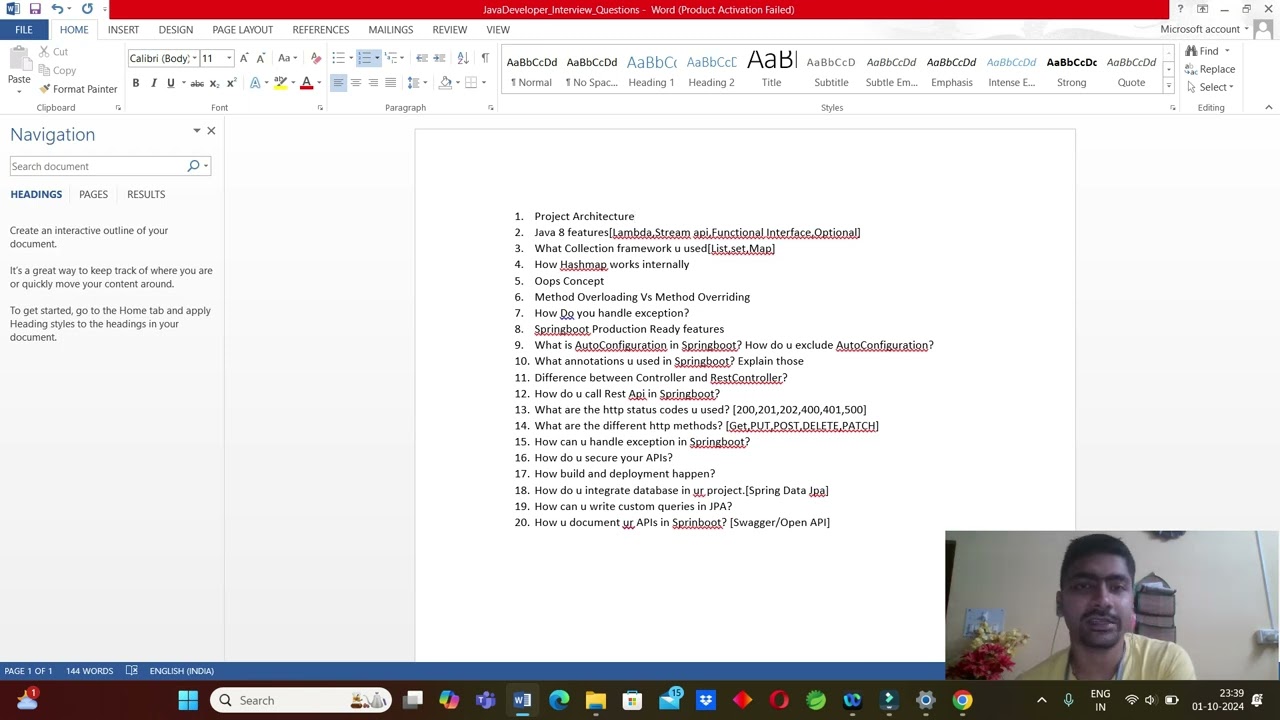Image resolution: width=1280 pixels, height=720 pixels.
Task: Open File Explorer from taskbar
Action: [x=596, y=700]
